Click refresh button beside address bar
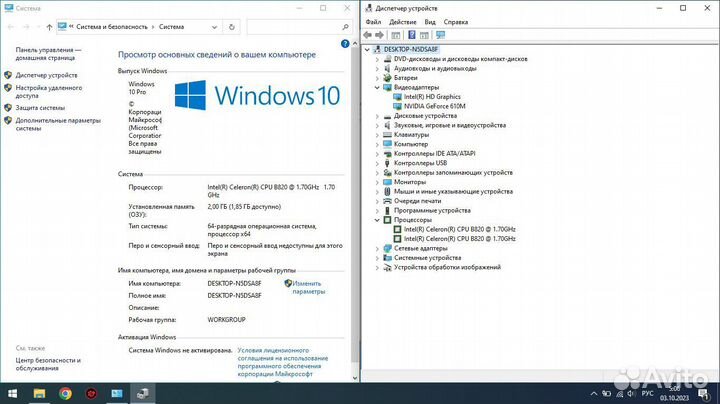Viewport: 720px width, 404px height. tap(231, 27)
